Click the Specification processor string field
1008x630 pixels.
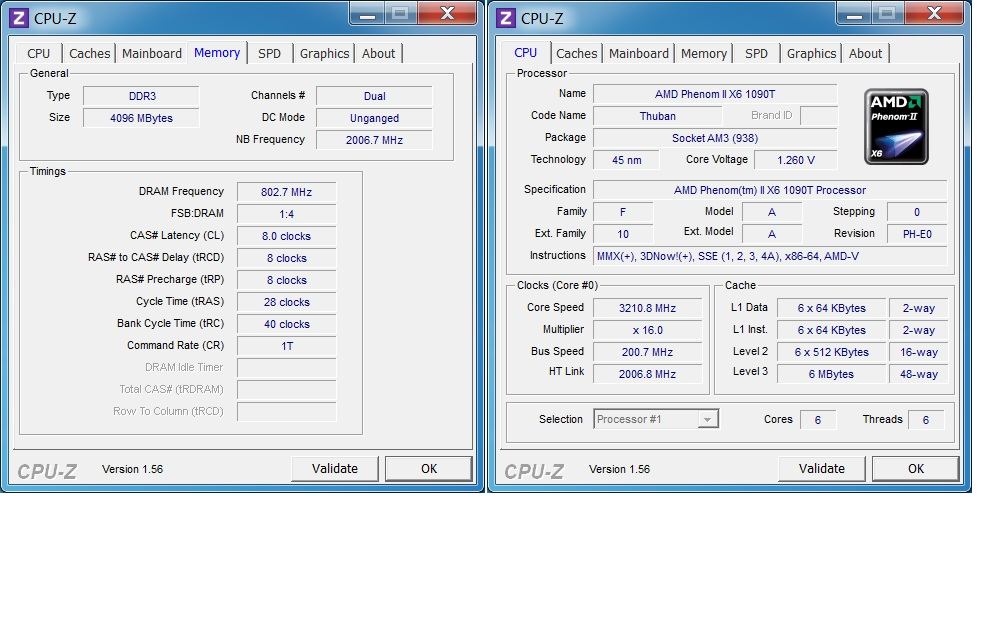[770, 190]
